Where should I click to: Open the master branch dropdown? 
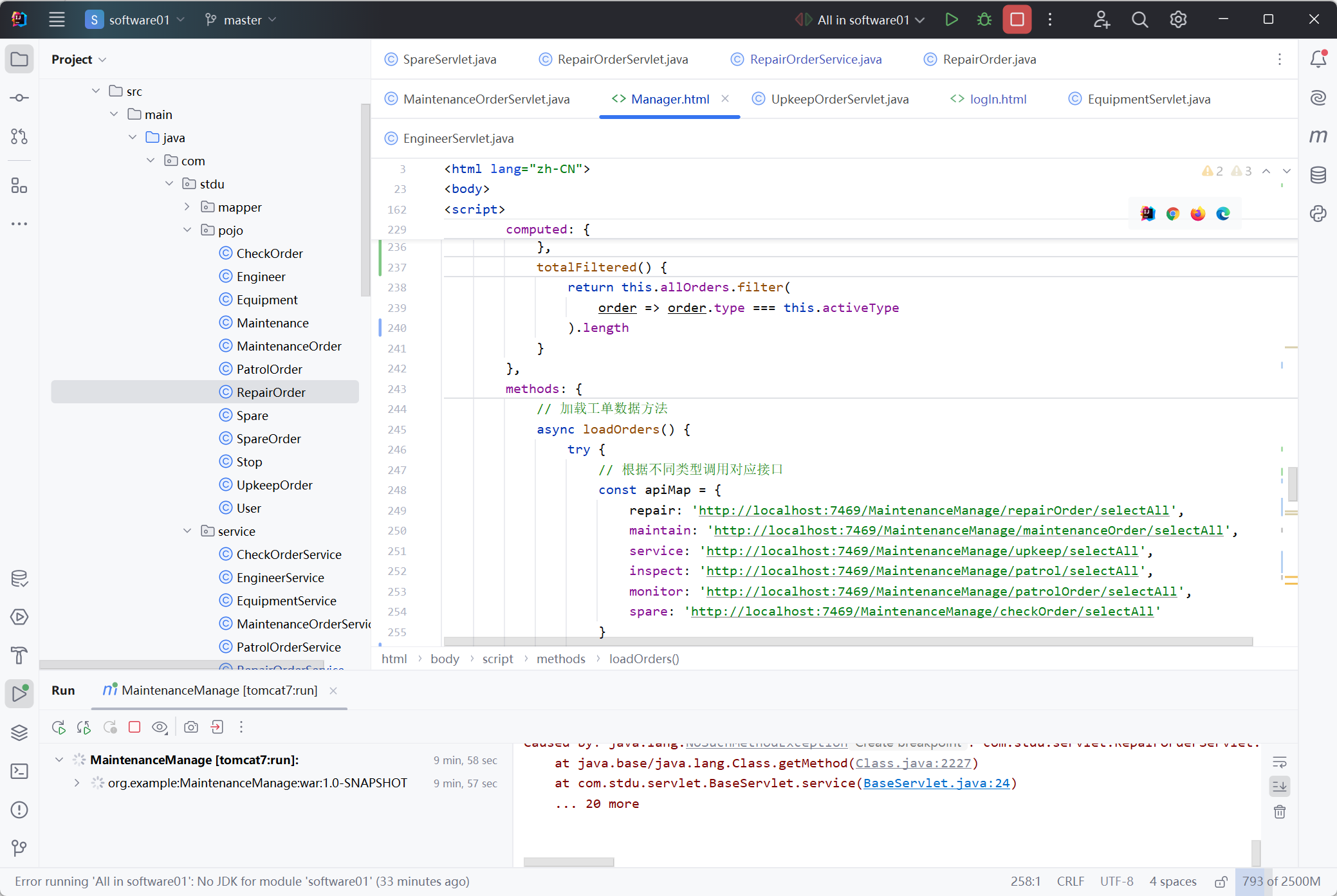click(x=241, y=20)
